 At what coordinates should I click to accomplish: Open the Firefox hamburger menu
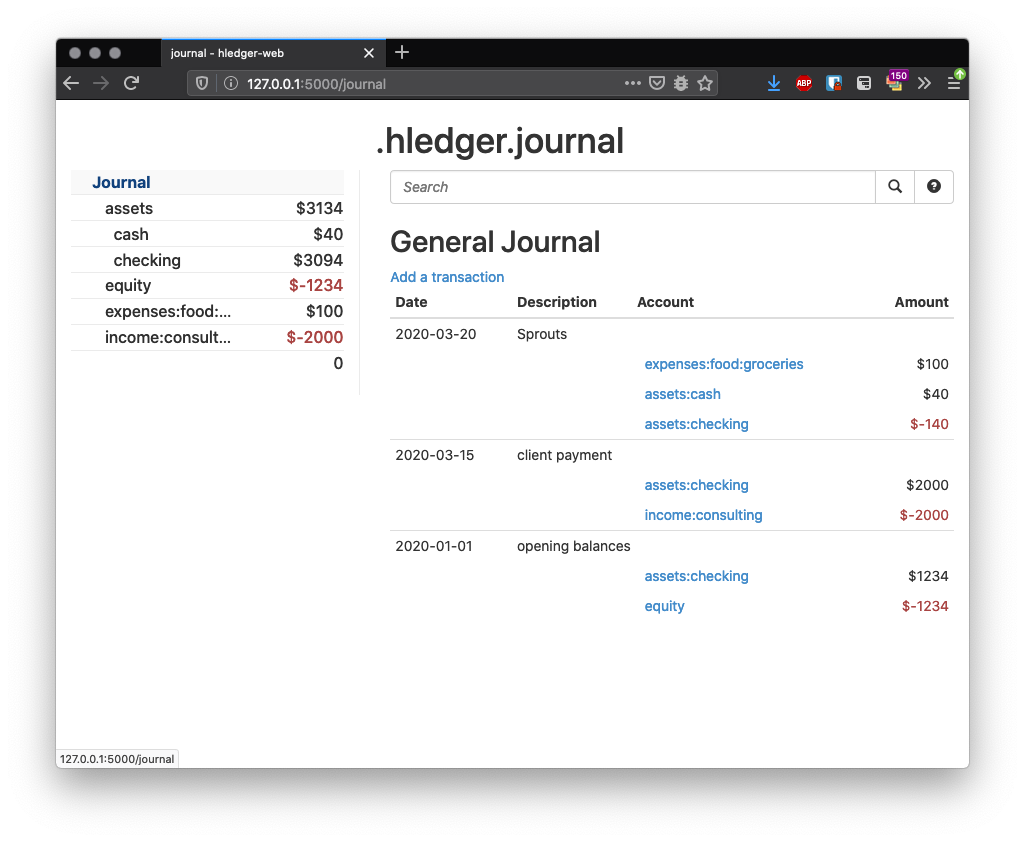pyautogui.click(x=955, y=83)
